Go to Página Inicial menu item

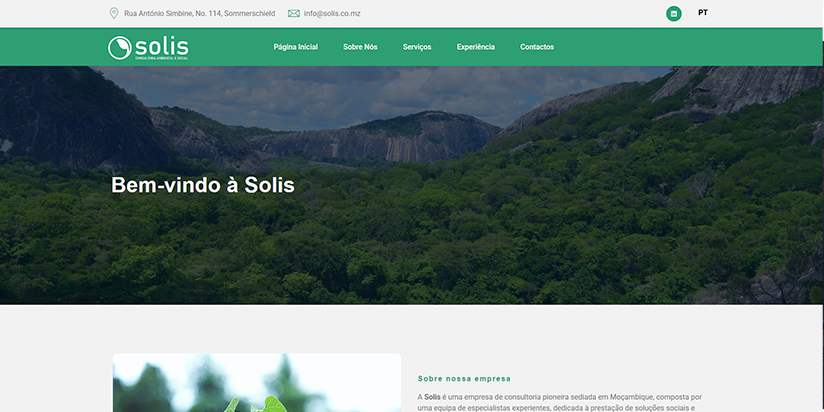click(x=295, y=47)
